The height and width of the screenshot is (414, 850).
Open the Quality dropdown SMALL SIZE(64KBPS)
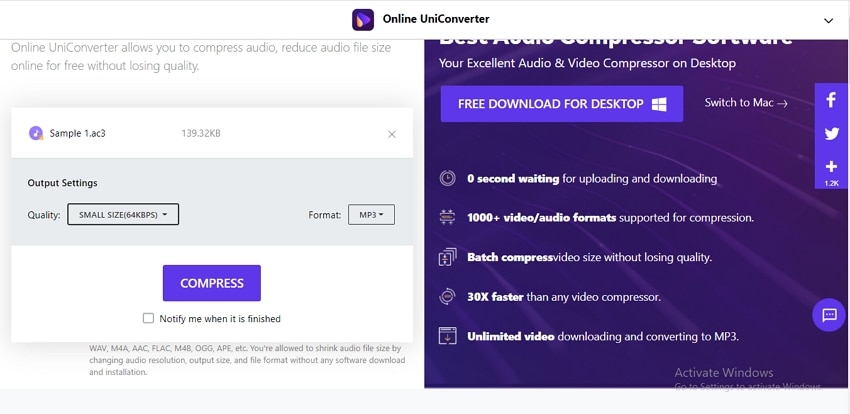[x=123, y=215]
